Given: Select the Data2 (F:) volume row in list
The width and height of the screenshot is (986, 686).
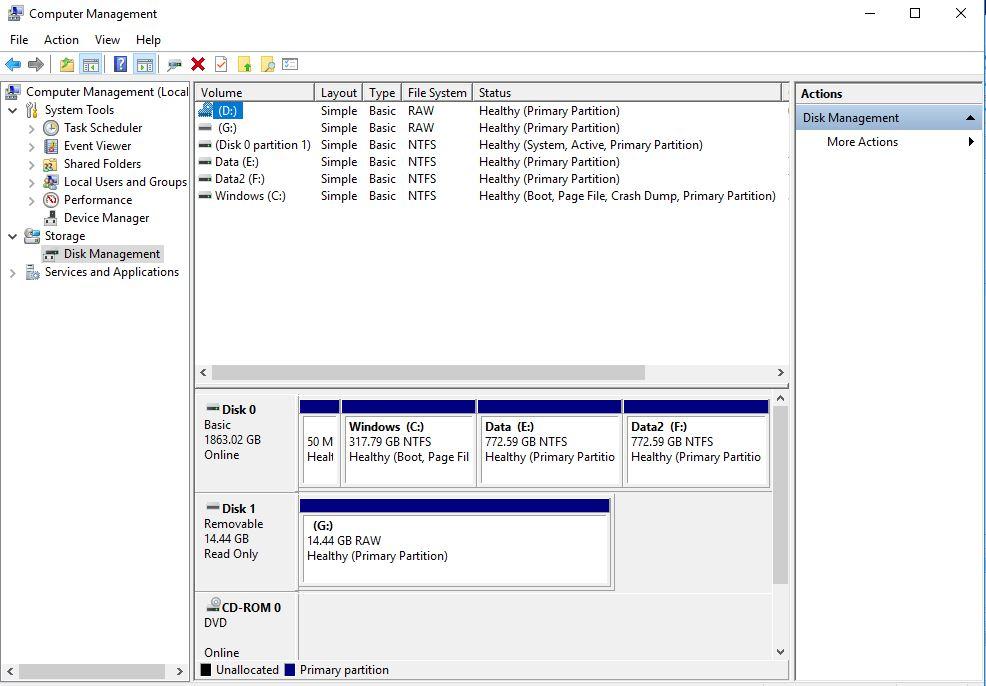Looking at the screenshot, I should click(492, 179).
